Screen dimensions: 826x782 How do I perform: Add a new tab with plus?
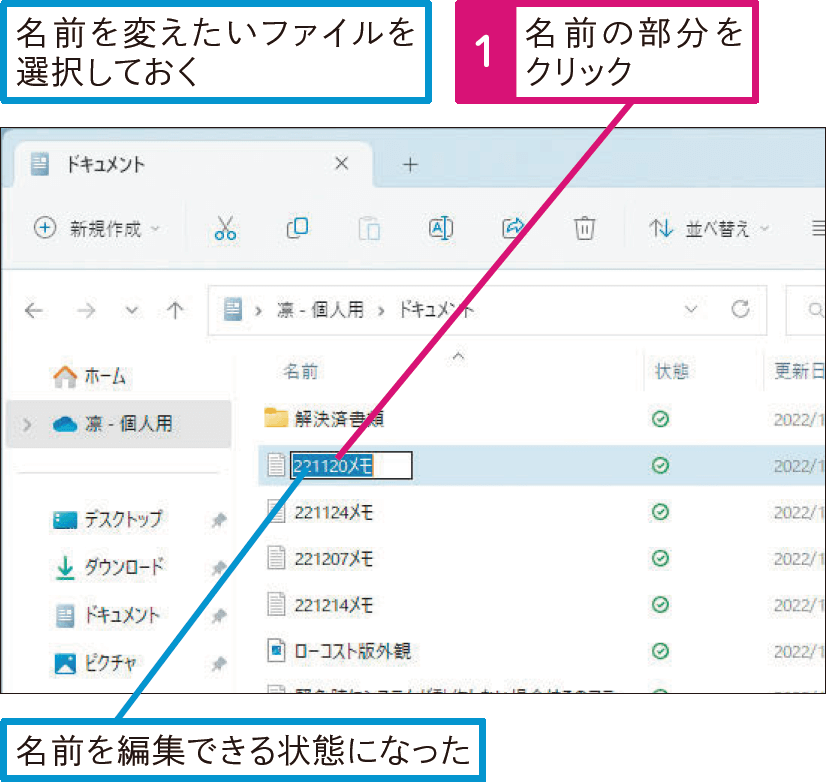click(x=410, y=165)
